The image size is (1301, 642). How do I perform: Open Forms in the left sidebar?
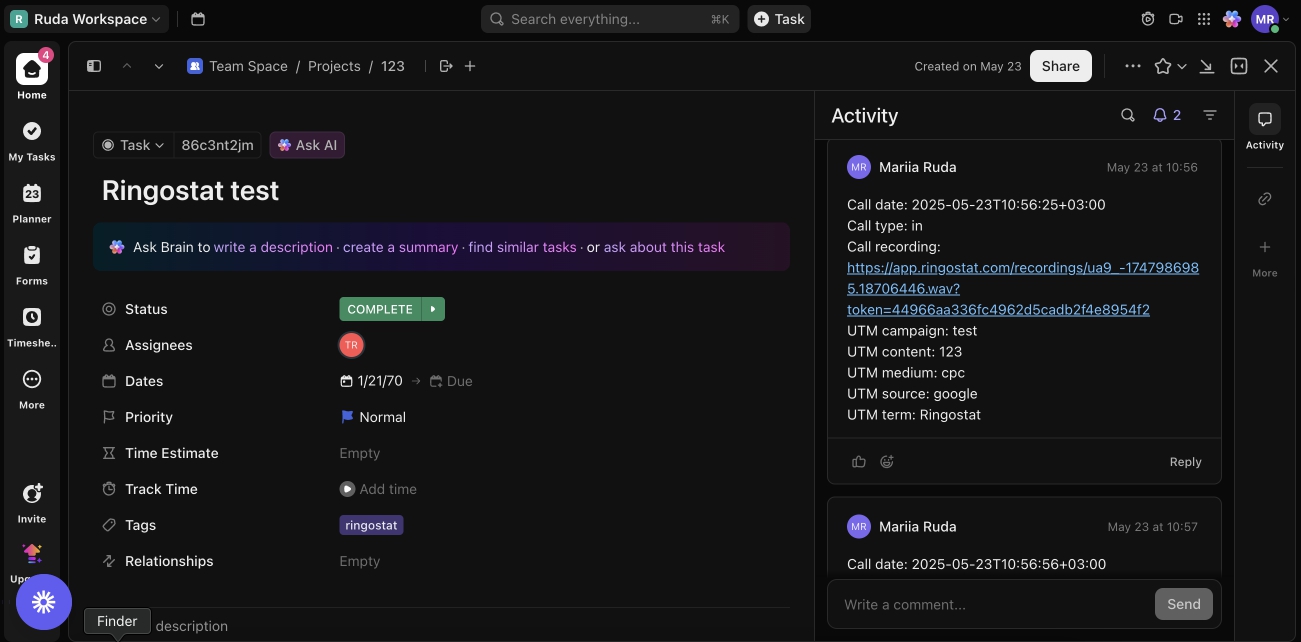[x=32, y=264]
